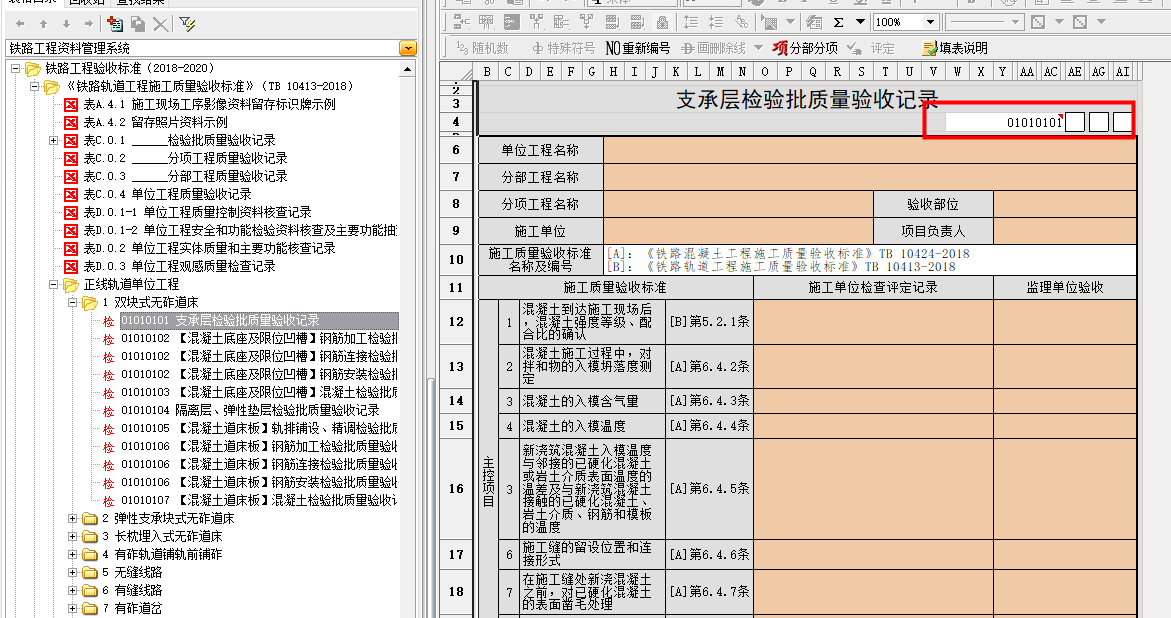
Task: Click the padlock lock-cell toolbar icon
Action: point(662,22)
